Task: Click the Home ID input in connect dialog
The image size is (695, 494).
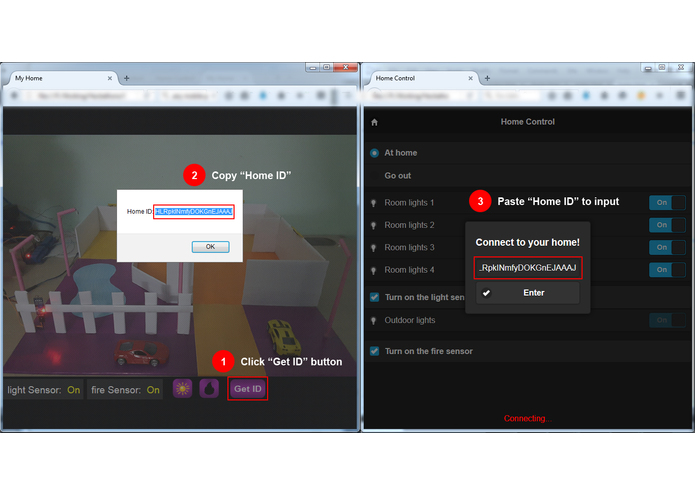Action: tap(528, 268)
